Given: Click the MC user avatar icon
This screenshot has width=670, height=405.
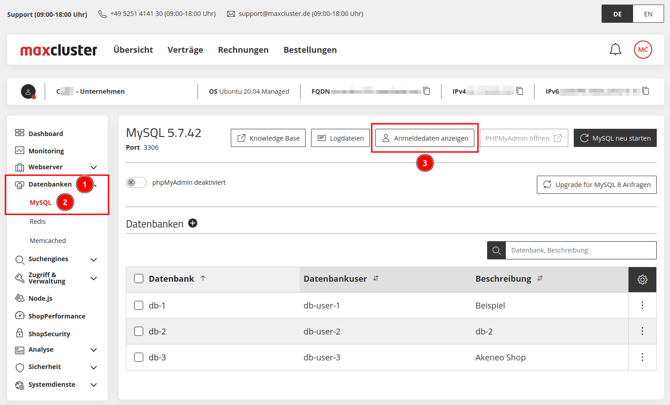Looking at the screenshot, I should pos(643,49).
